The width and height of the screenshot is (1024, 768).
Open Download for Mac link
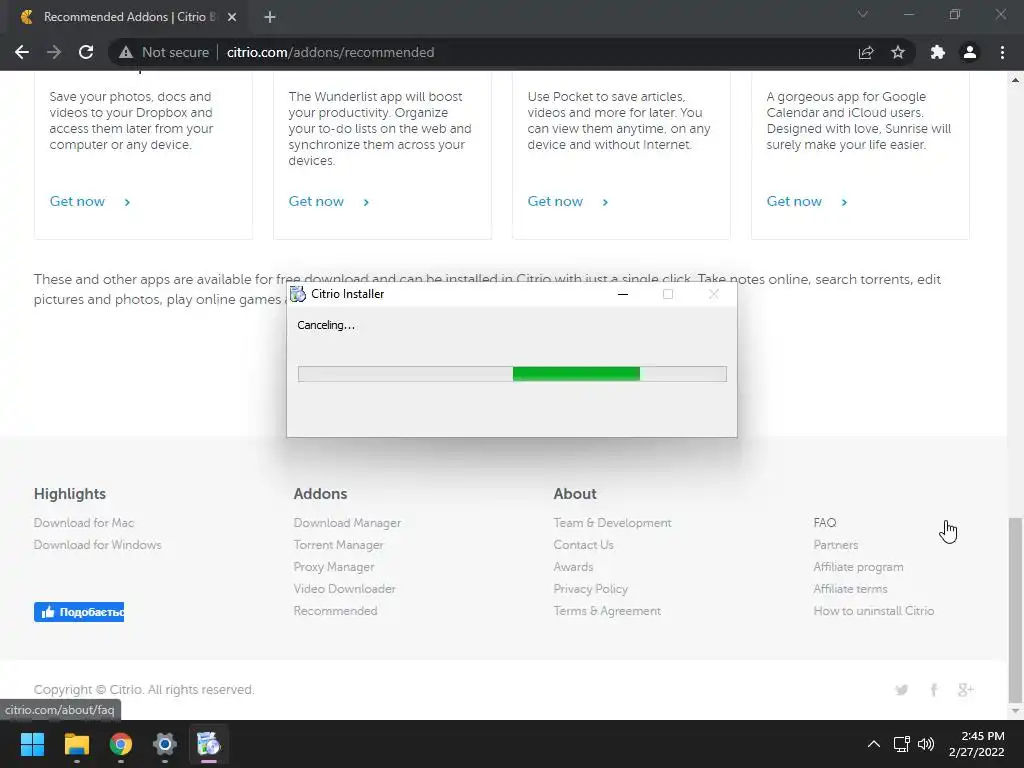tap(84, 522)
